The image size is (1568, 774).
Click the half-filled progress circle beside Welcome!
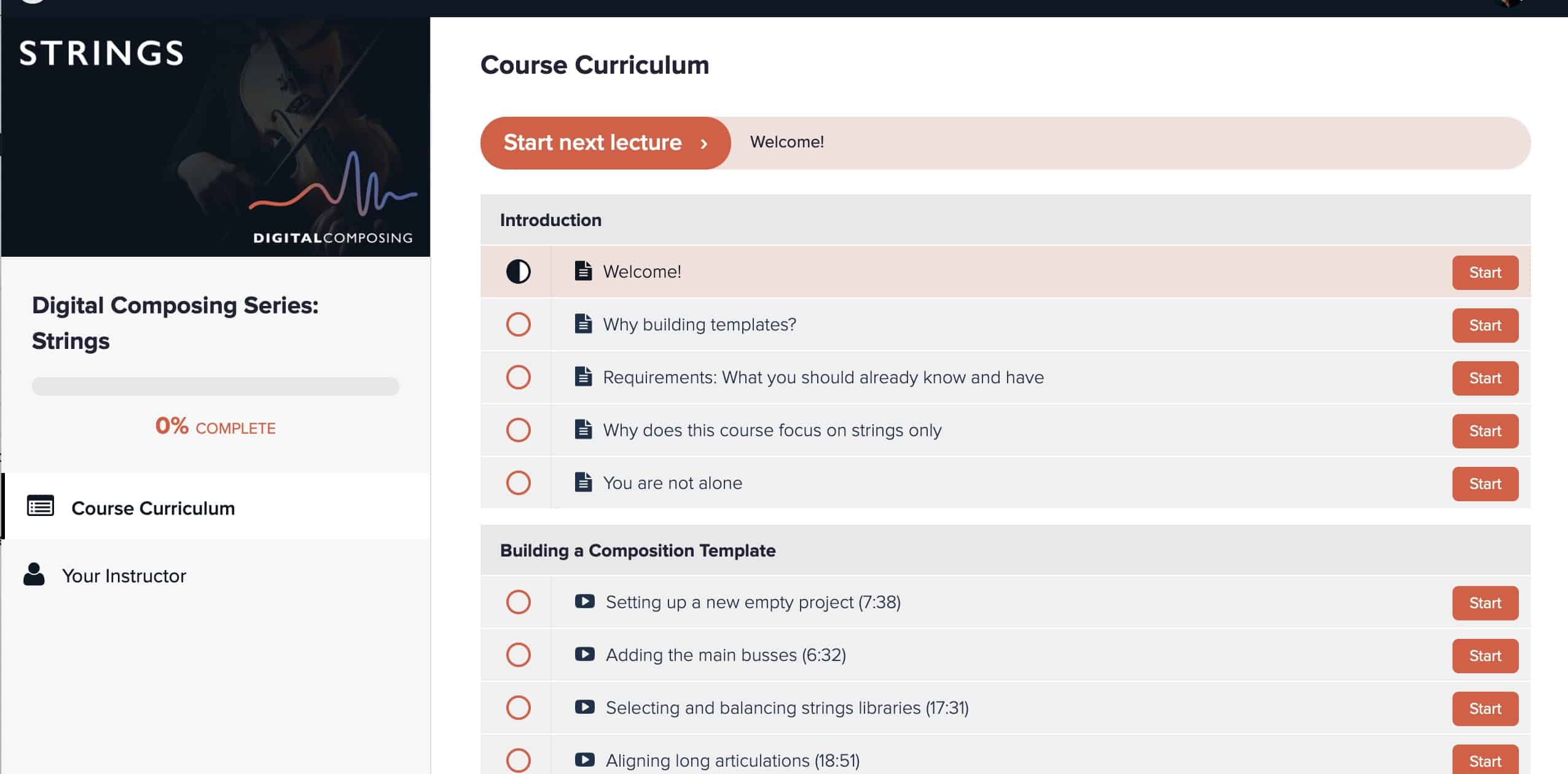click(518, 272)
